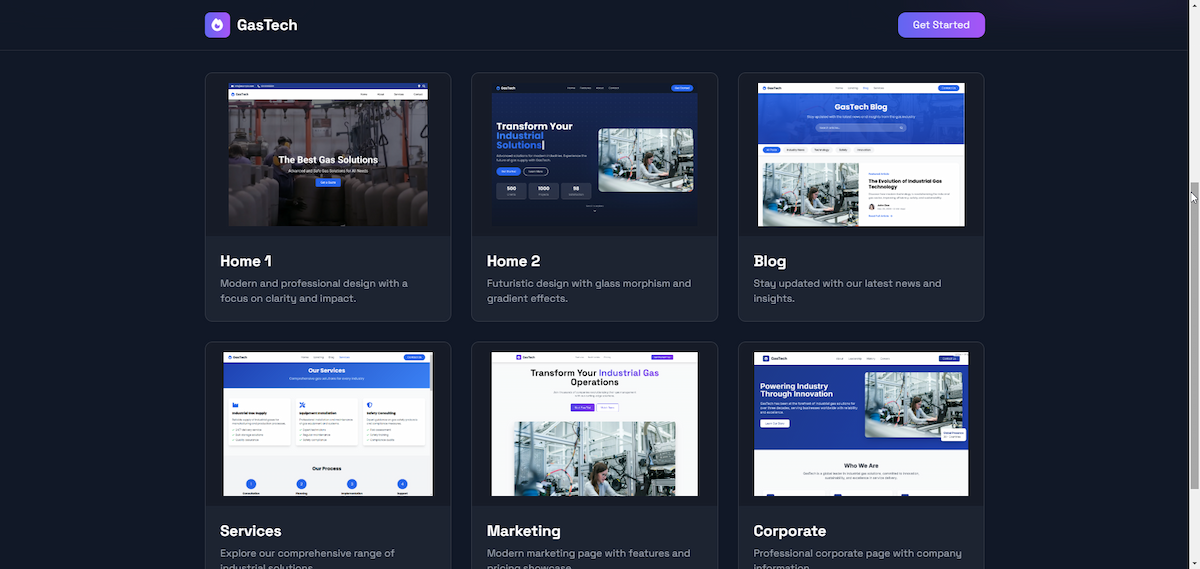This screenshot has height=569, width=1200.
Task: Click the Corporate card title
Action: click(790, 531)
